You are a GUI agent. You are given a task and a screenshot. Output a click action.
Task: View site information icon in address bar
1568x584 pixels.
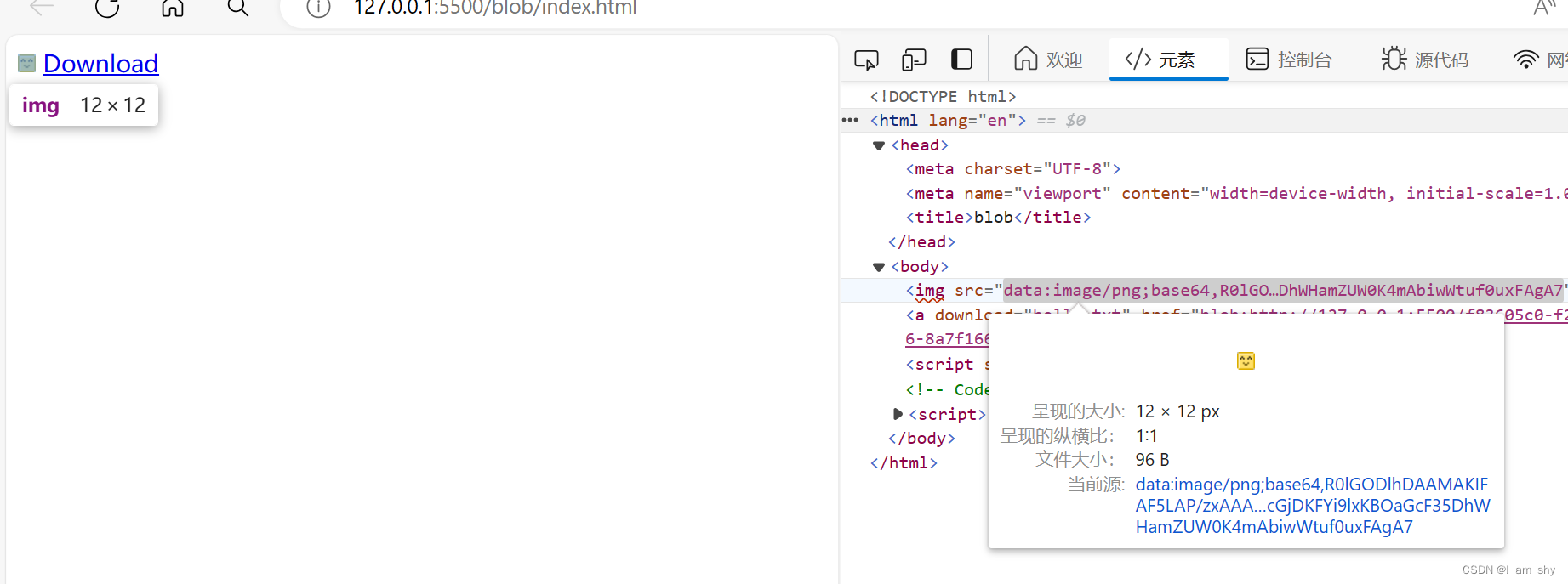[318, 8]
